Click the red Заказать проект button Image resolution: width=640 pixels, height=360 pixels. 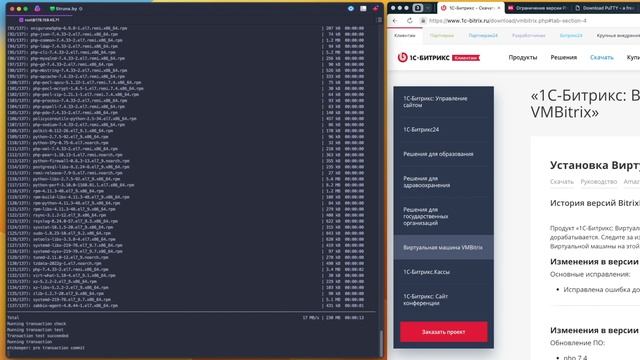pyautogui.click(x=443, y=332)
